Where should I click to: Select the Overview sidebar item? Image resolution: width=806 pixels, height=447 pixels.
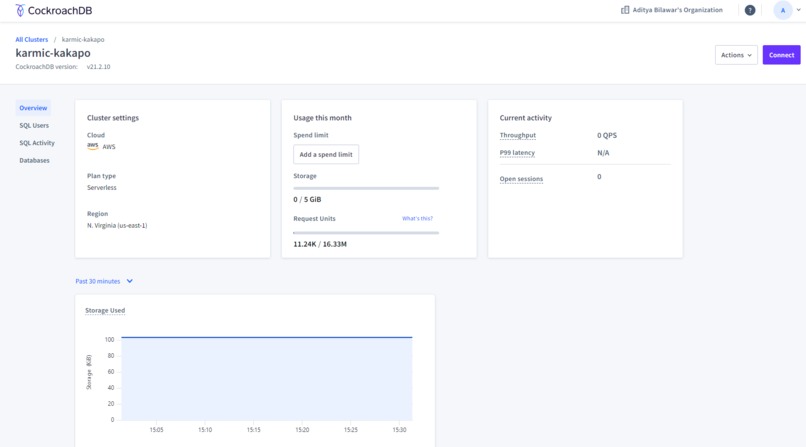[33, 108]
